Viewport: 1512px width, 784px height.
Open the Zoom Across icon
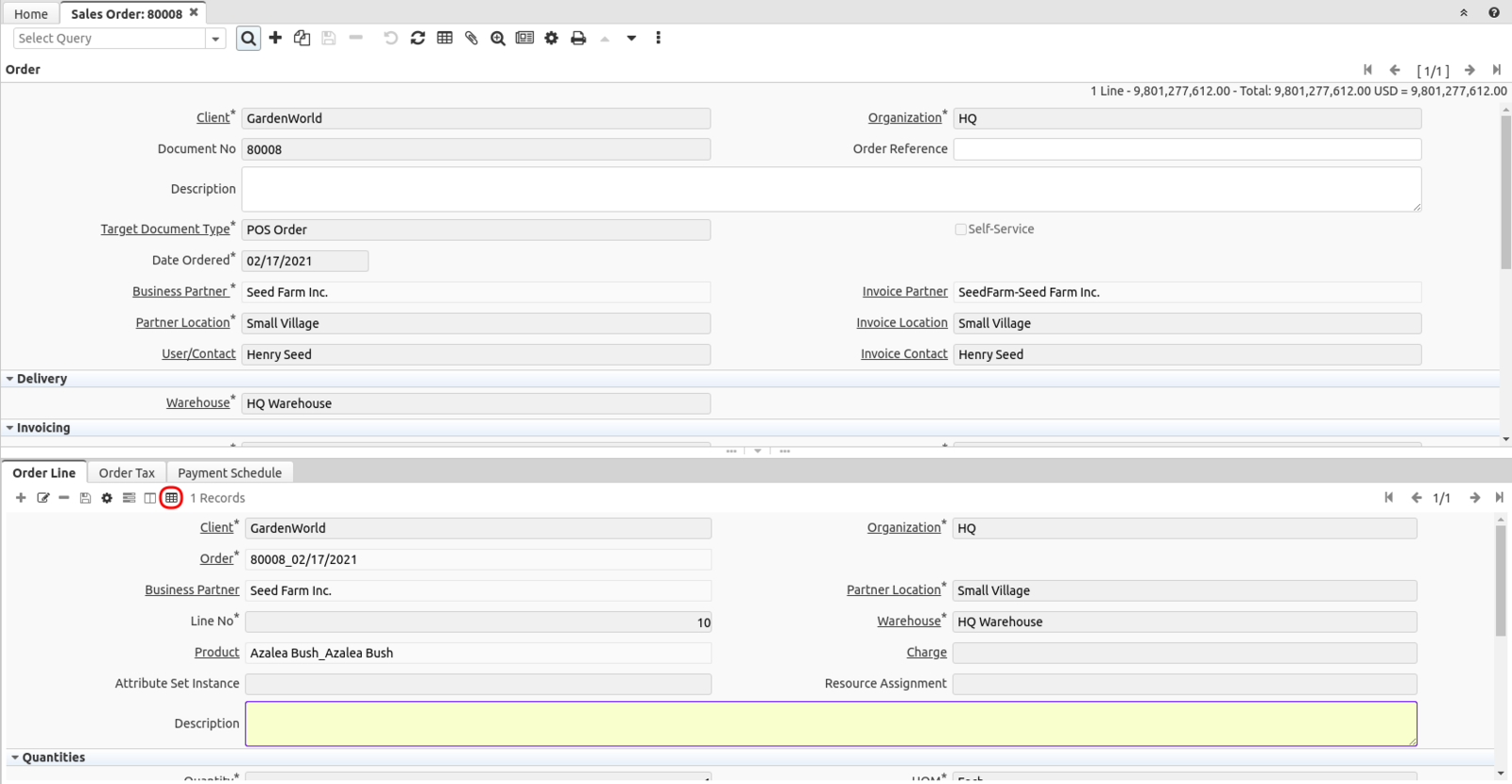(497, 38)
